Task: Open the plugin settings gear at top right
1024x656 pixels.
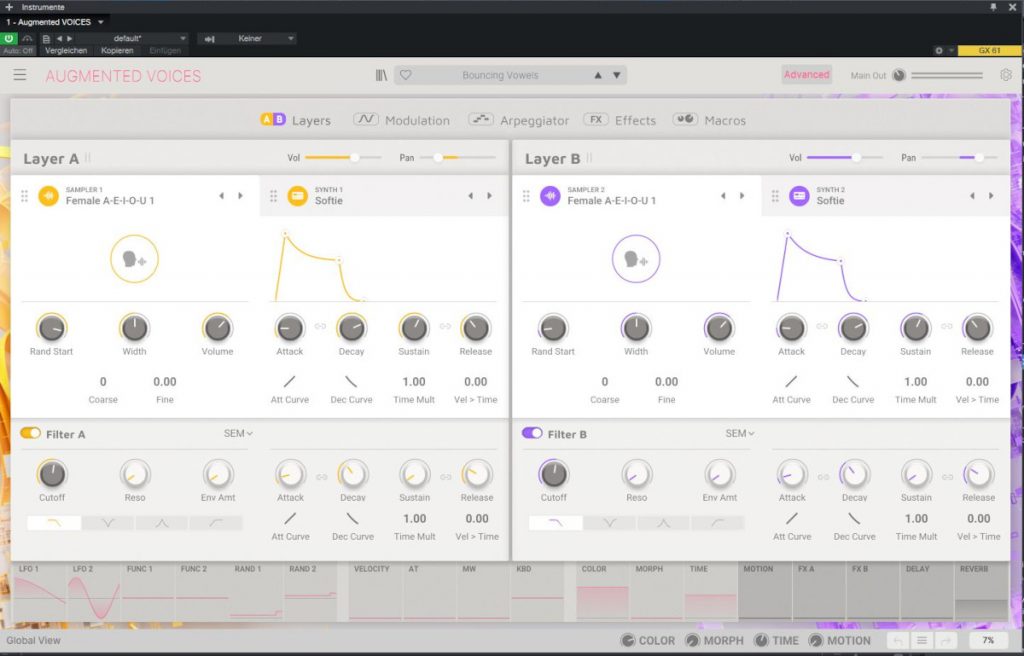Action: point(1006,75)
